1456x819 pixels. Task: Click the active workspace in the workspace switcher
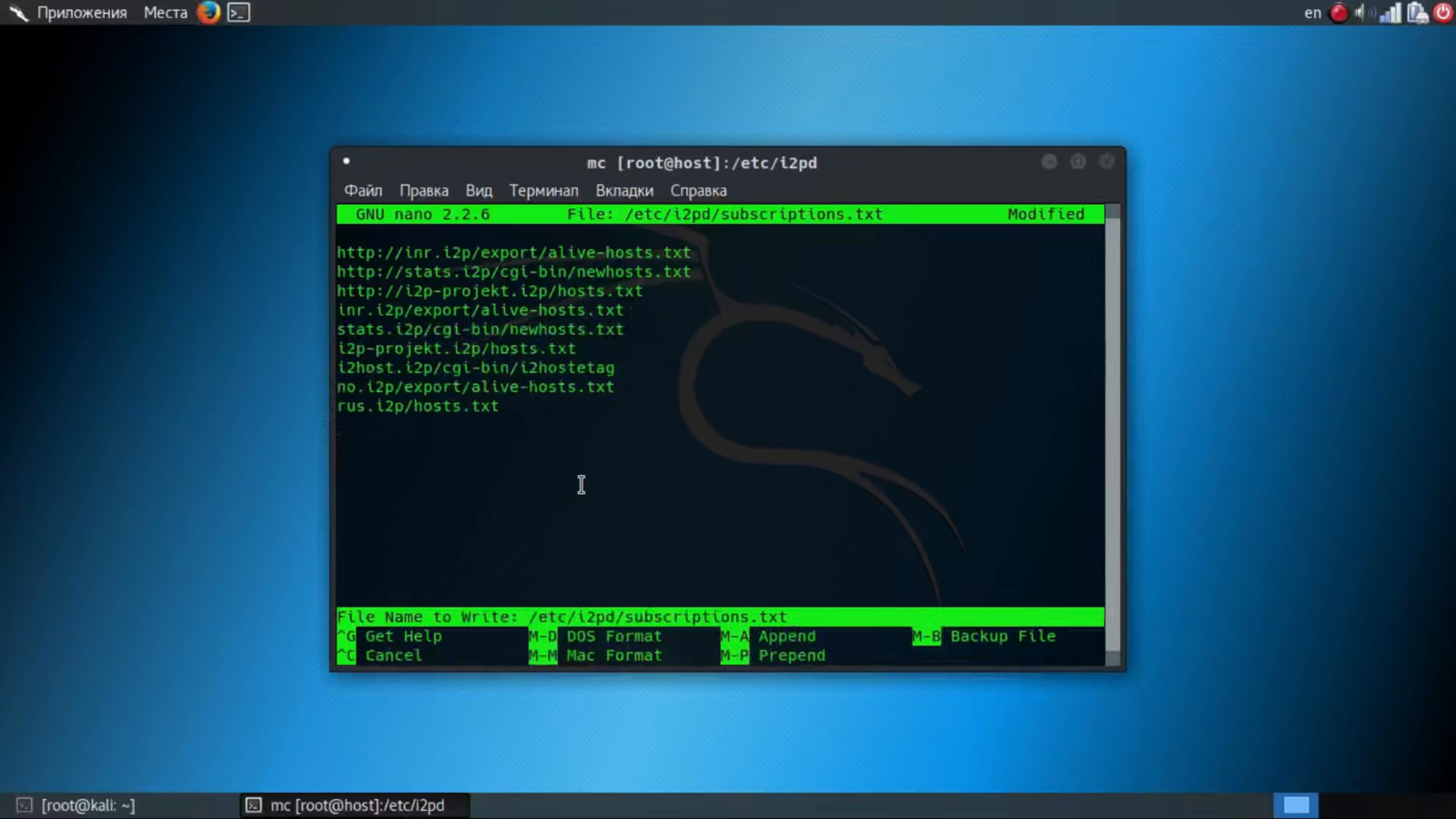tap(1296, 805)
